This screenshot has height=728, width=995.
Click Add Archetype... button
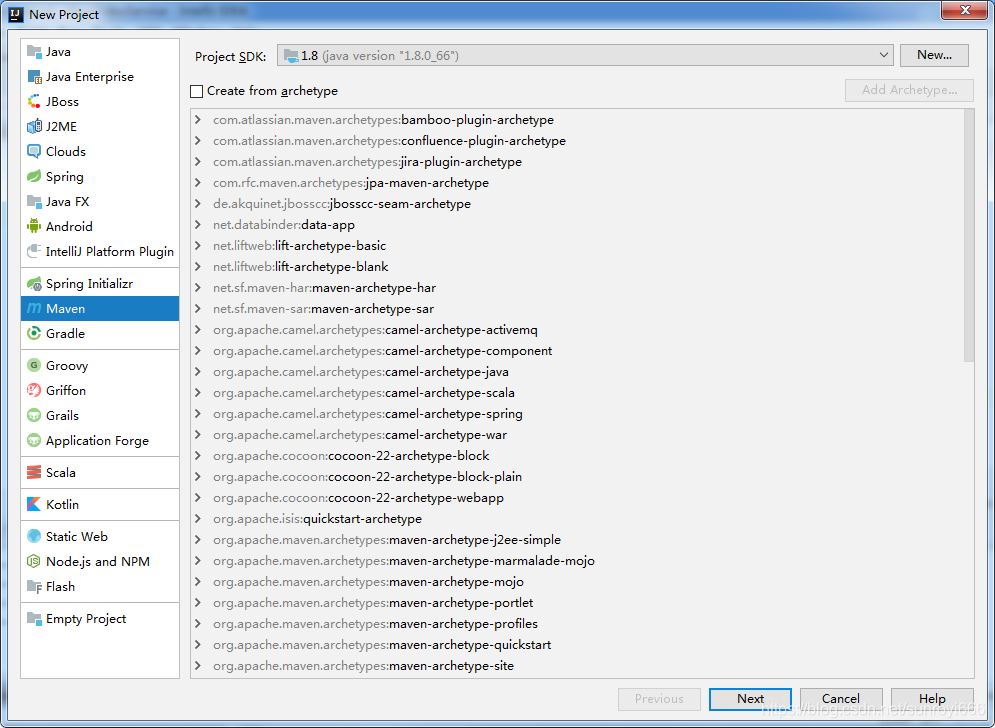(x=909, y=90)
